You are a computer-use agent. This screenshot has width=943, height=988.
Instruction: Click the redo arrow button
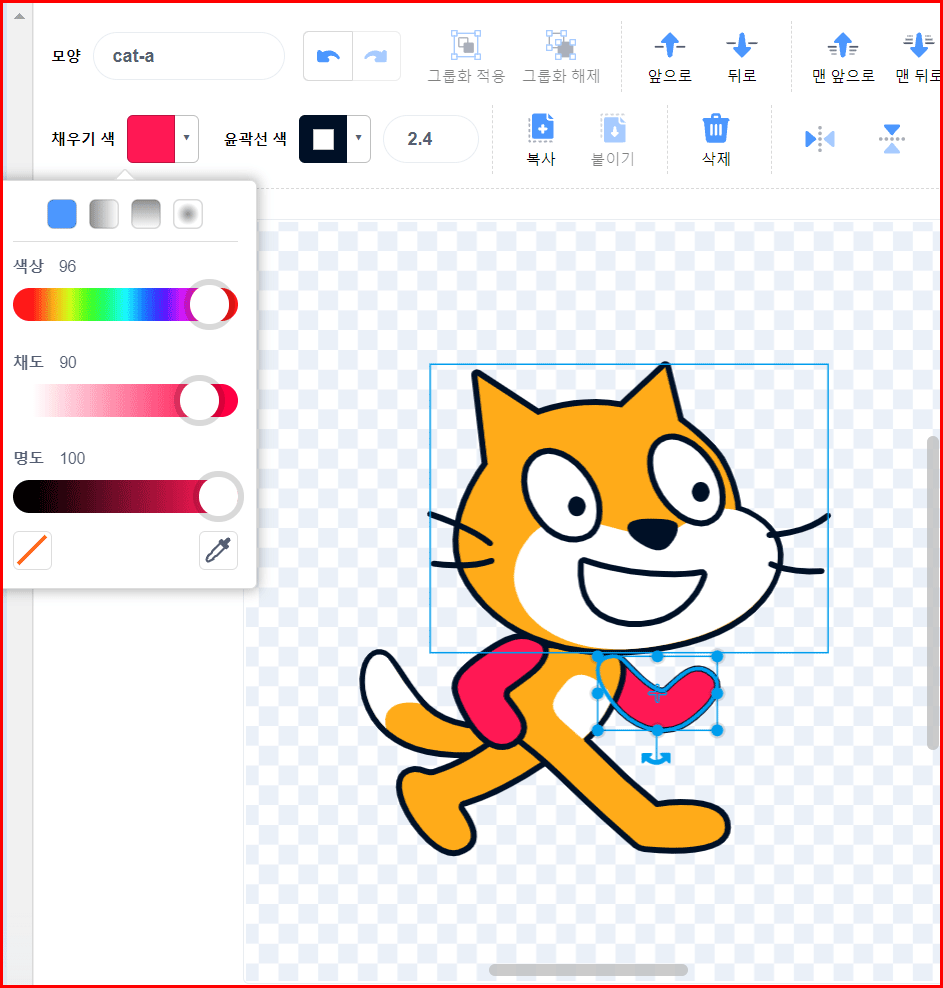tap(376, 56)
